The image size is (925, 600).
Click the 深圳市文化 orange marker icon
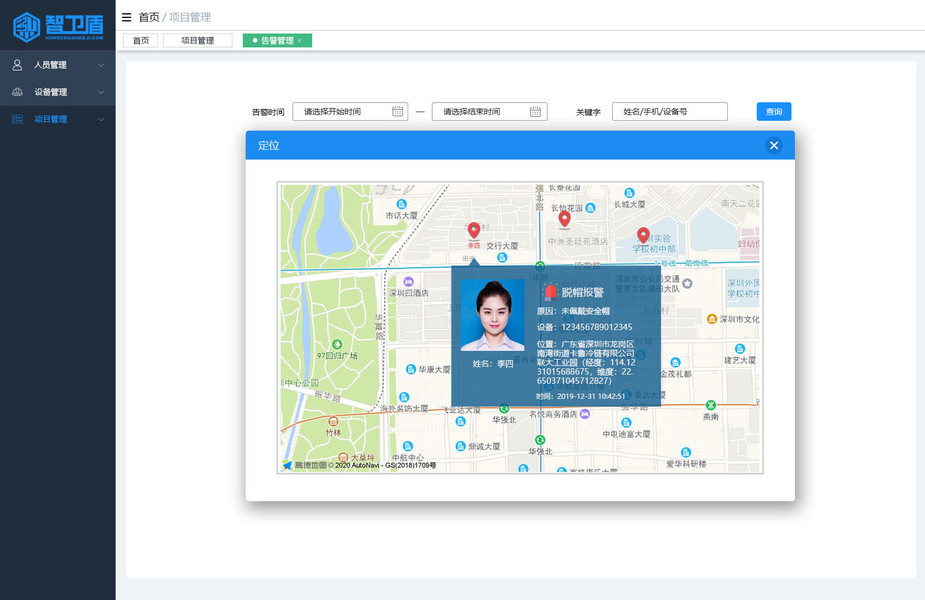tap(712, 319)
